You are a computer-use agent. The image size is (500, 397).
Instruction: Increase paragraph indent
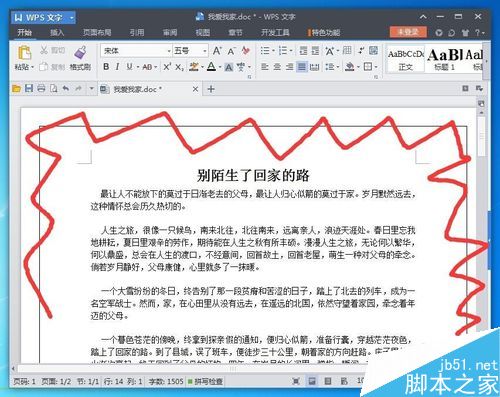[315, 51]
